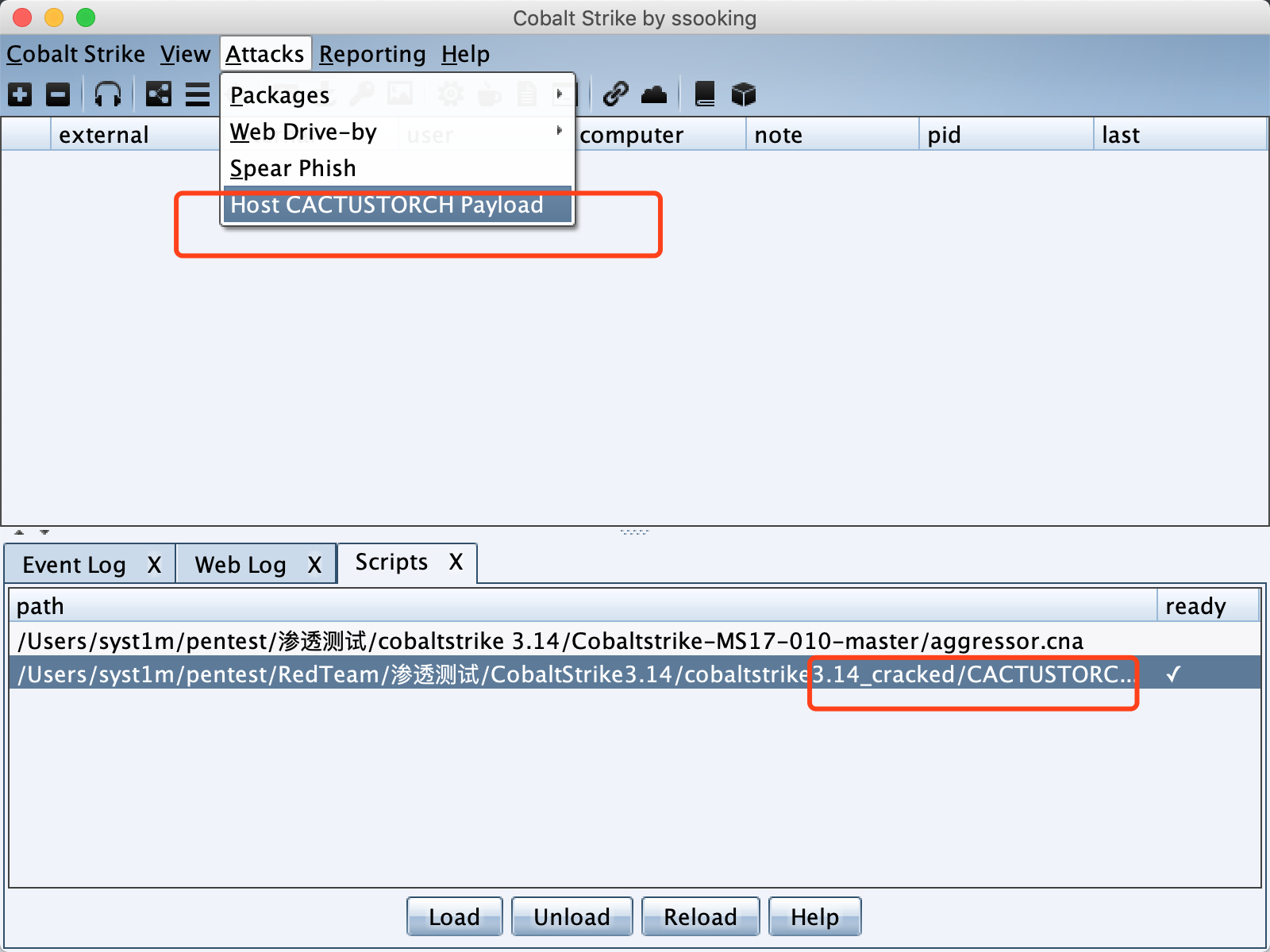Switch to the Event Log tab
Image resolution: width=1270 pixels, height=952 pixels.
(74, 565)
